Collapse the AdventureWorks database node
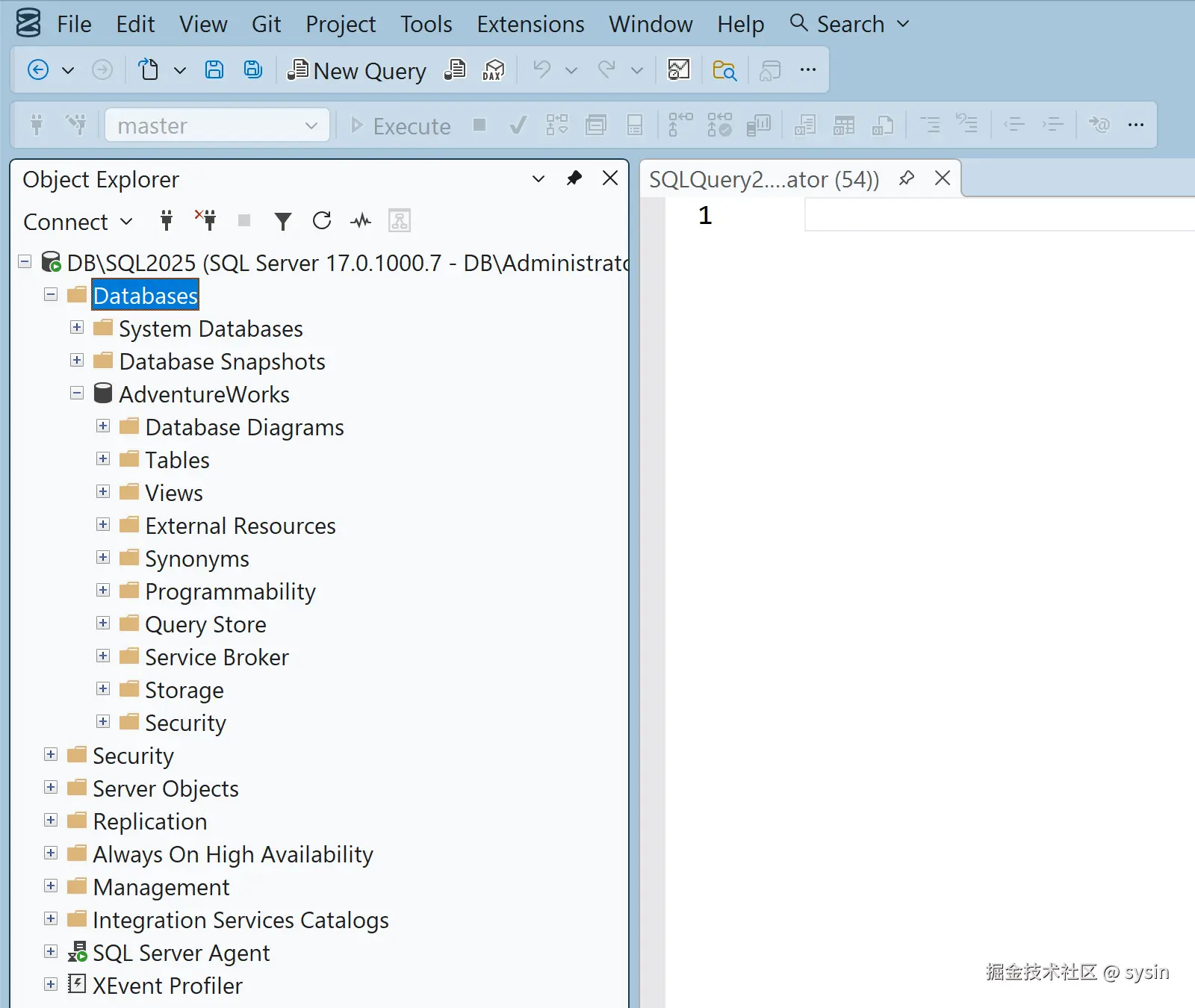The image size is (1195, 1008). [x=76, y=393]
